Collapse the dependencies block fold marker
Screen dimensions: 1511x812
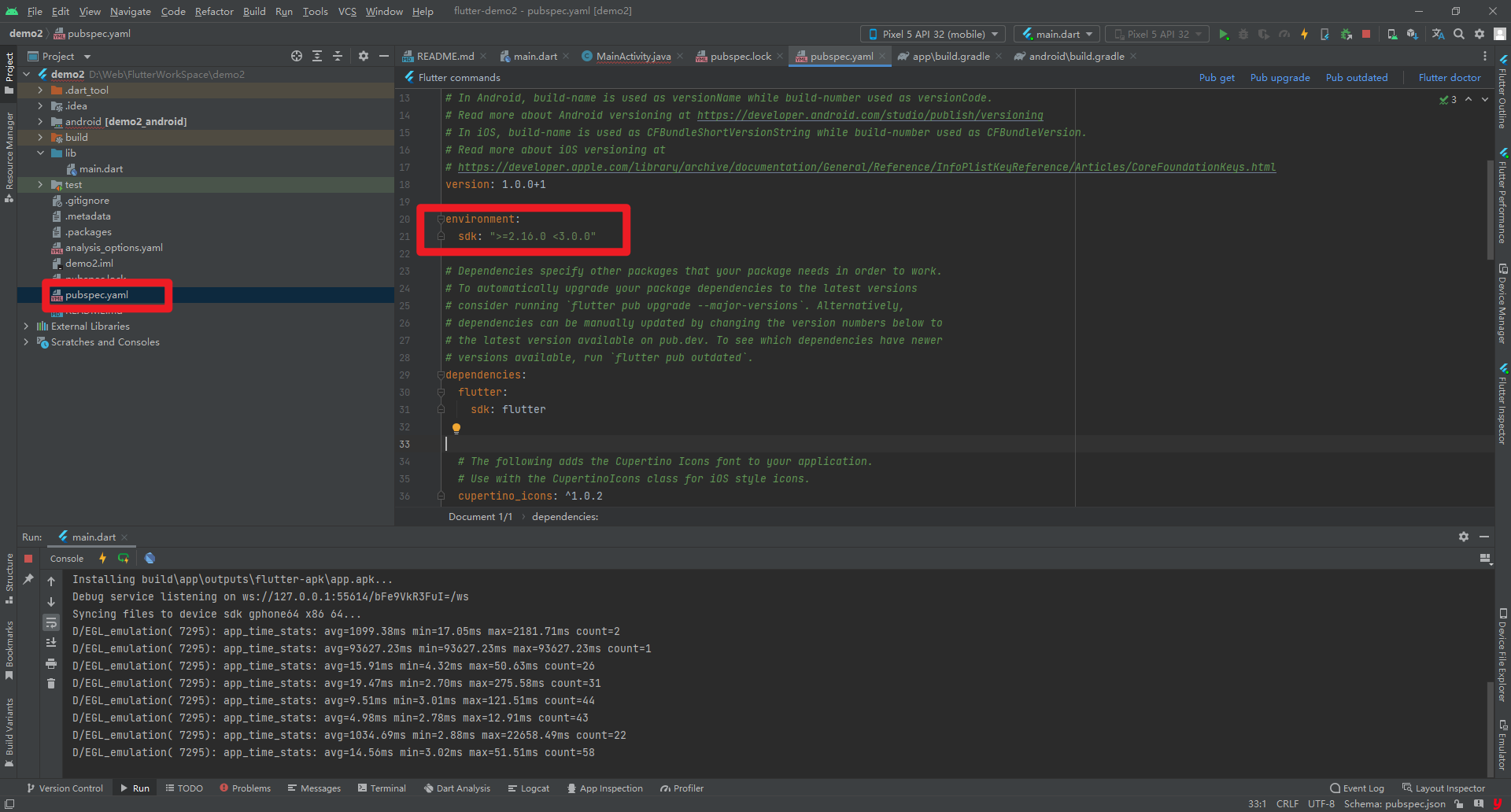(441, 375)
